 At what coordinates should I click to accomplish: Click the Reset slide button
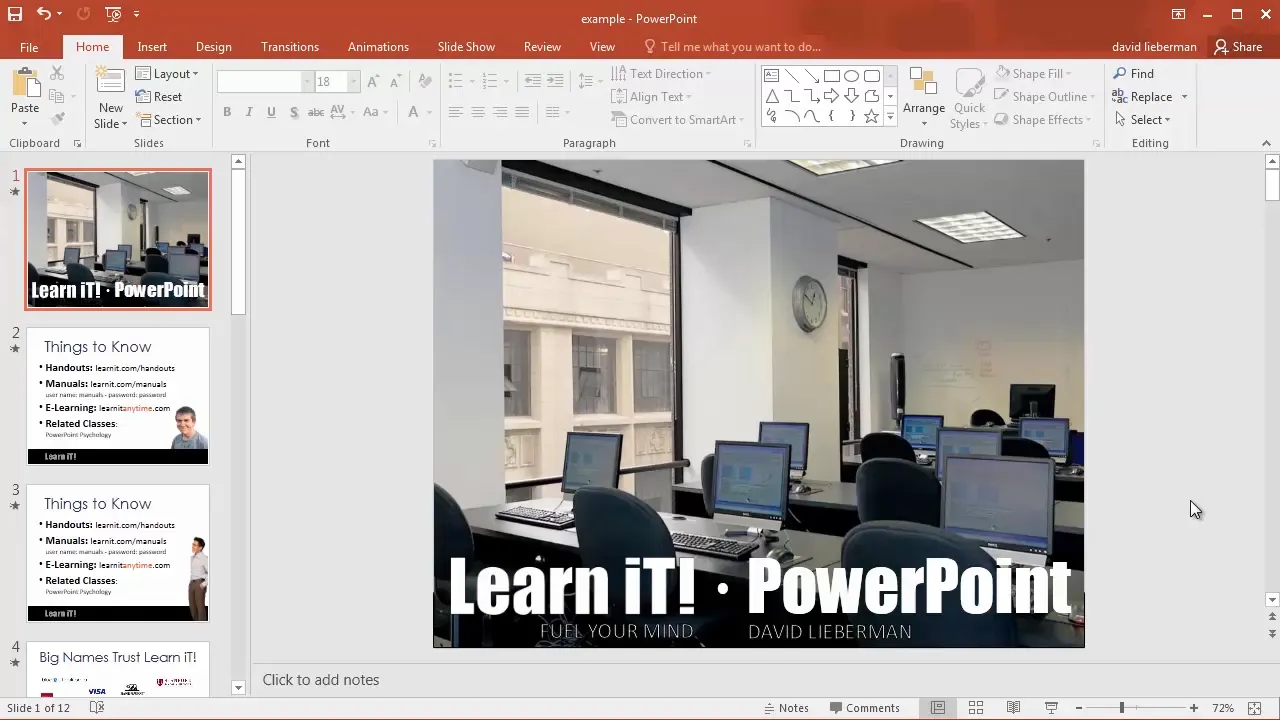159,97
